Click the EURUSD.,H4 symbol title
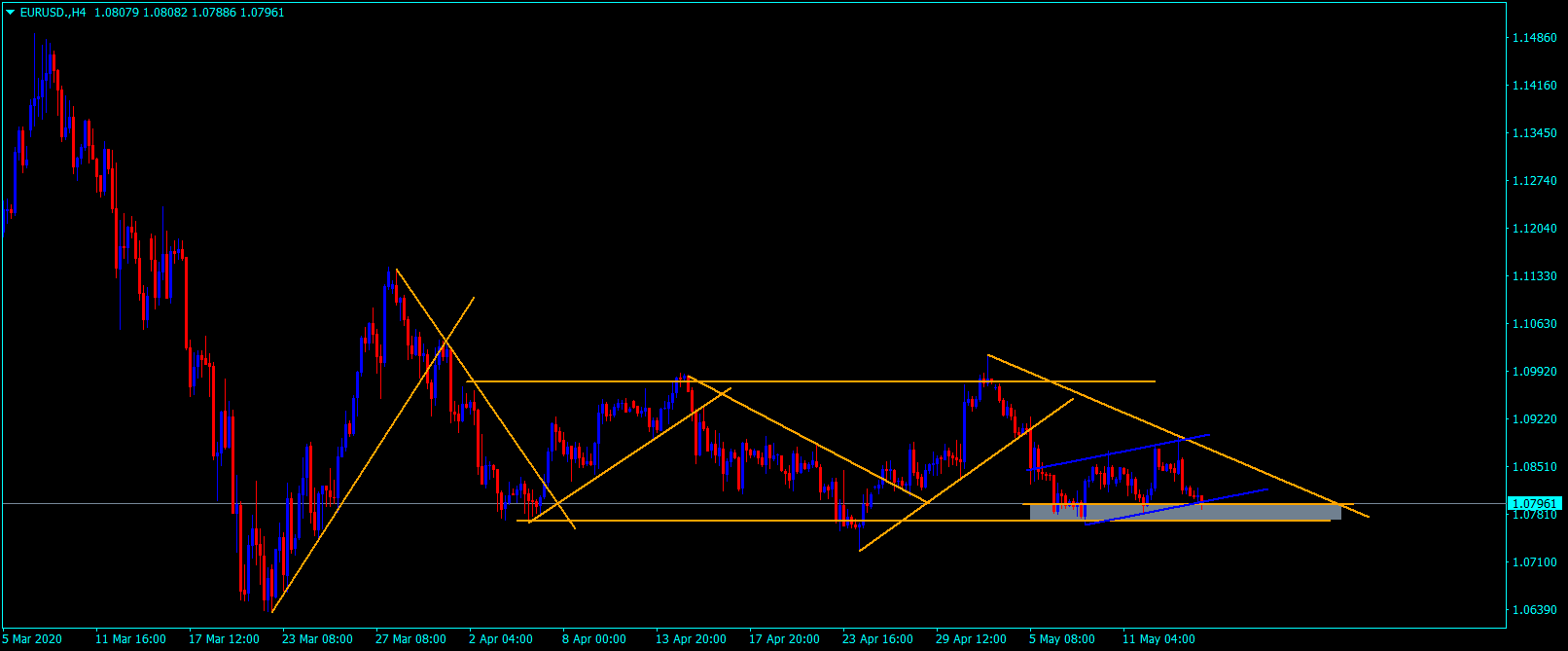Image resolution: width=1568 pixels, height=651 pixels. [x=53, y=13]
